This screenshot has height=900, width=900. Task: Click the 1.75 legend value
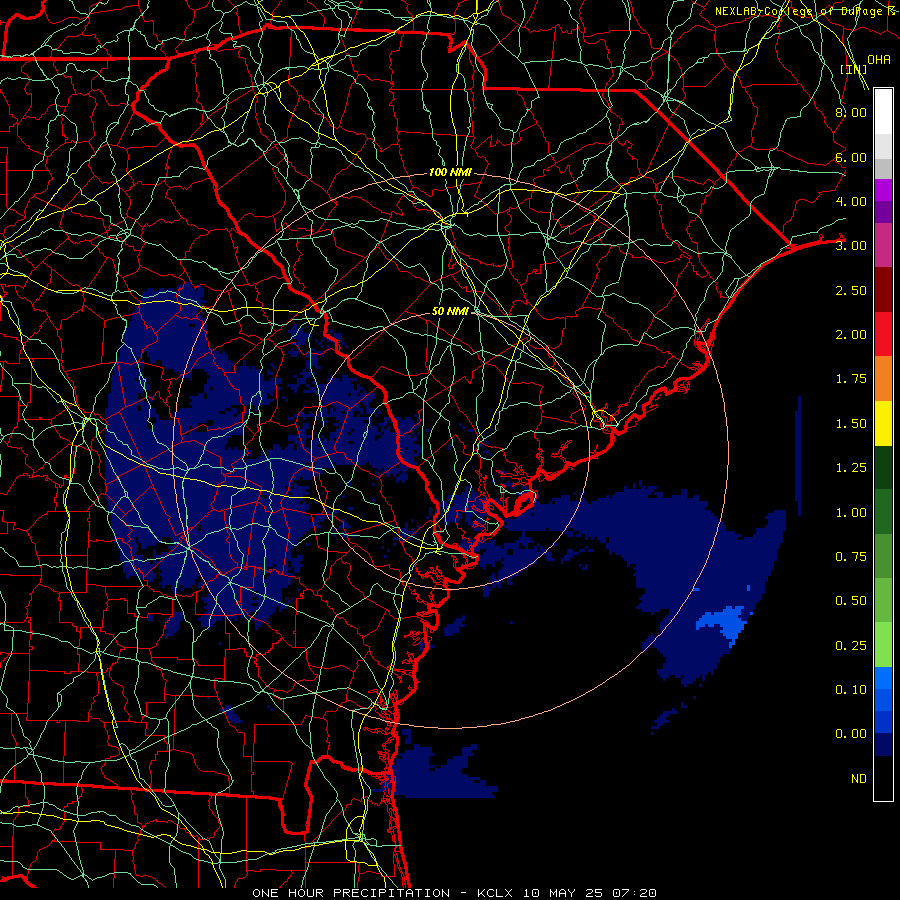pyautogui.click(x=851, y=379)
